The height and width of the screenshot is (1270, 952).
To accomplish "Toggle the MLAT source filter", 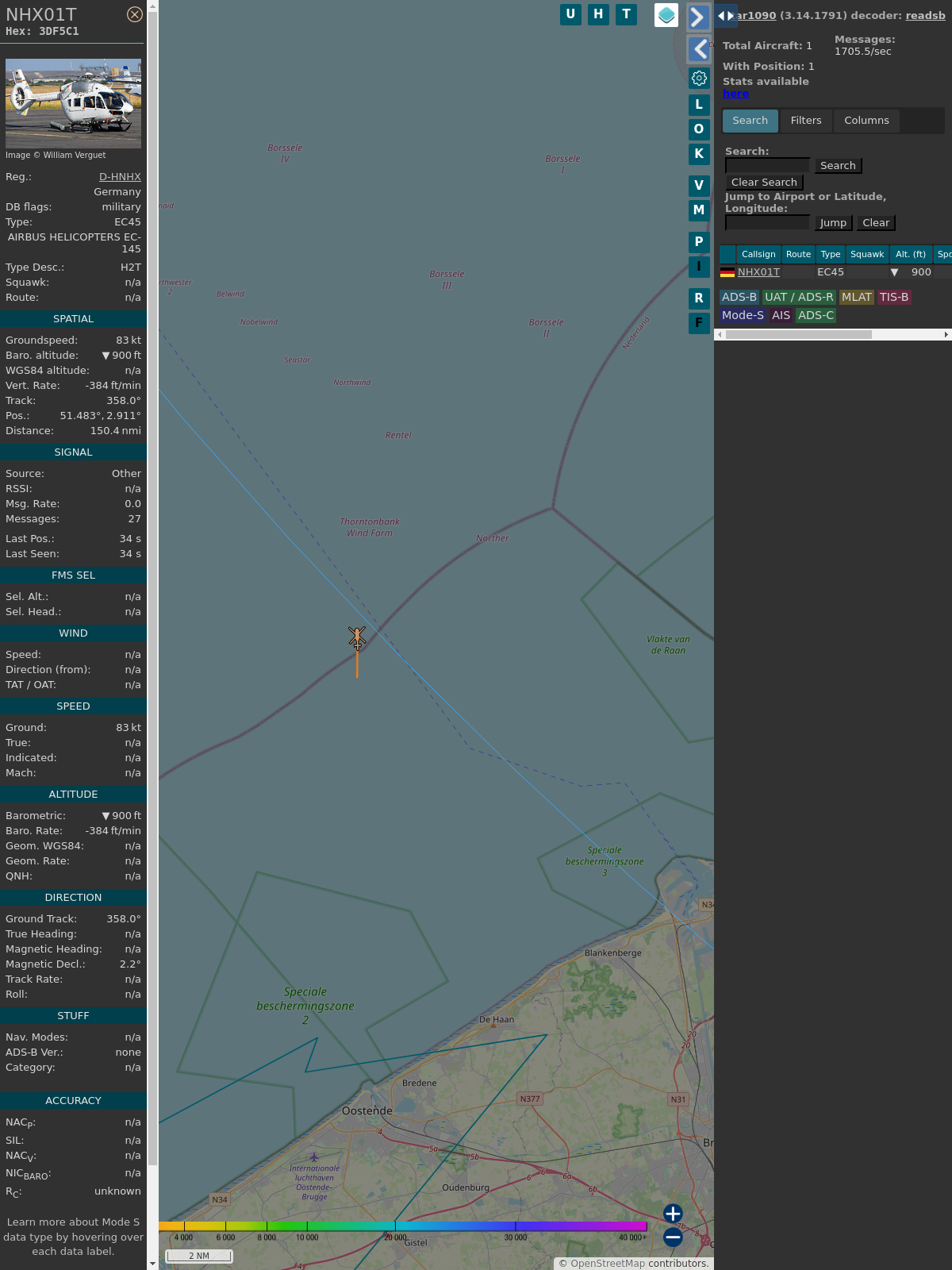I will tap(856, 297).
